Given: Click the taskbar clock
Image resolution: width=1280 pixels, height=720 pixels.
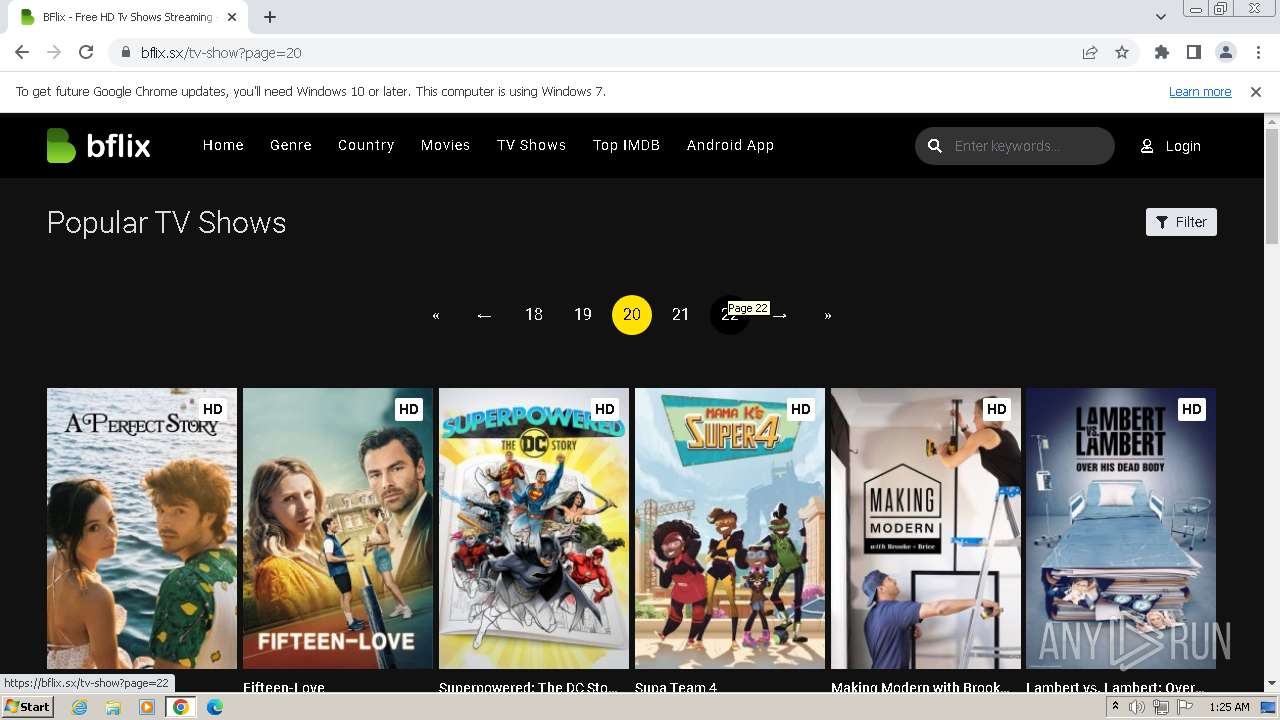Looking at the screenshot, I should pos(1229,707).
